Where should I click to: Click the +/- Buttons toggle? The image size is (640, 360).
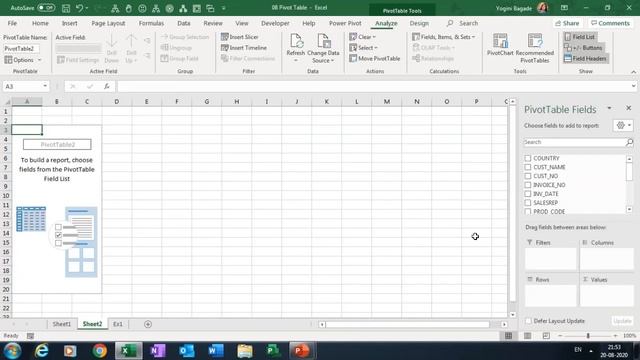(583, 48)
